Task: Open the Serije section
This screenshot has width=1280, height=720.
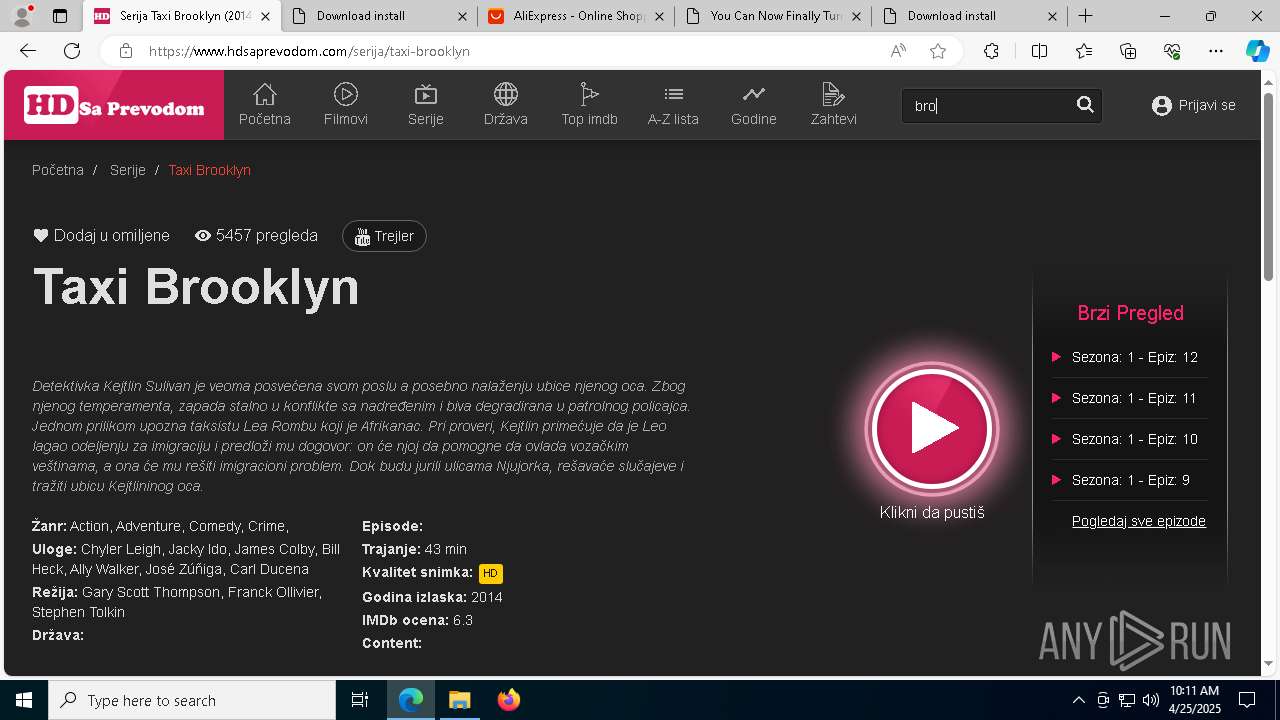Action: pos(425,105)
